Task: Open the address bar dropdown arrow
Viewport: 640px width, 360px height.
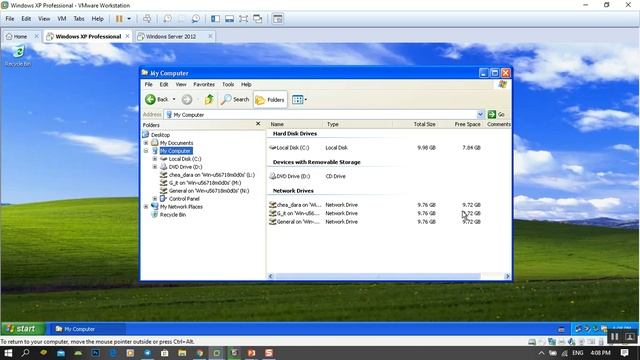Action: tap(480, 115)
